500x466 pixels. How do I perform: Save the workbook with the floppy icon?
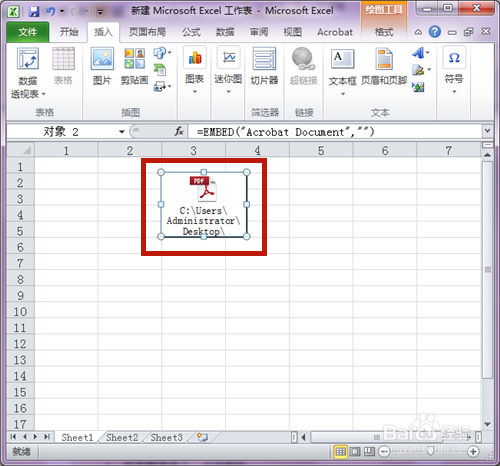tap(34, 12)
